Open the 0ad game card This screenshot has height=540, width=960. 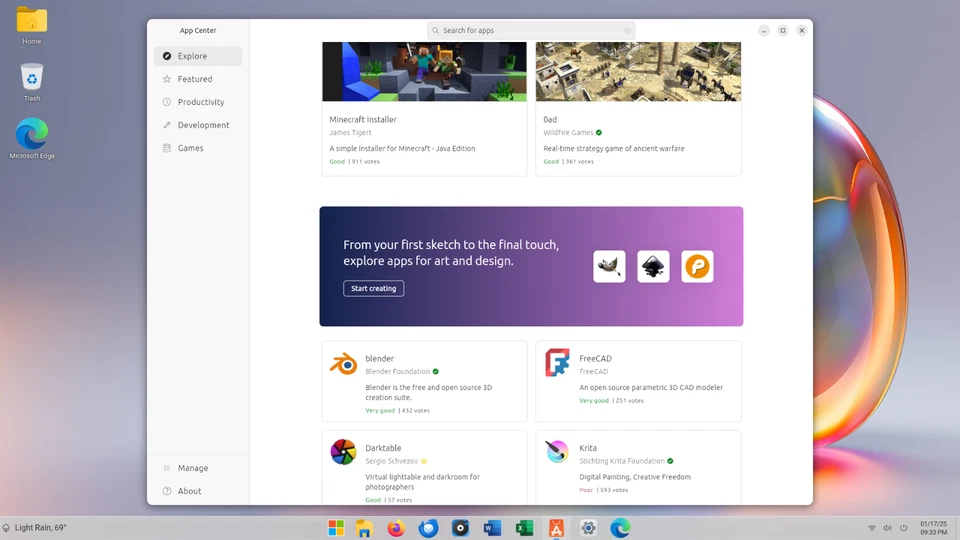coord(639,109)
